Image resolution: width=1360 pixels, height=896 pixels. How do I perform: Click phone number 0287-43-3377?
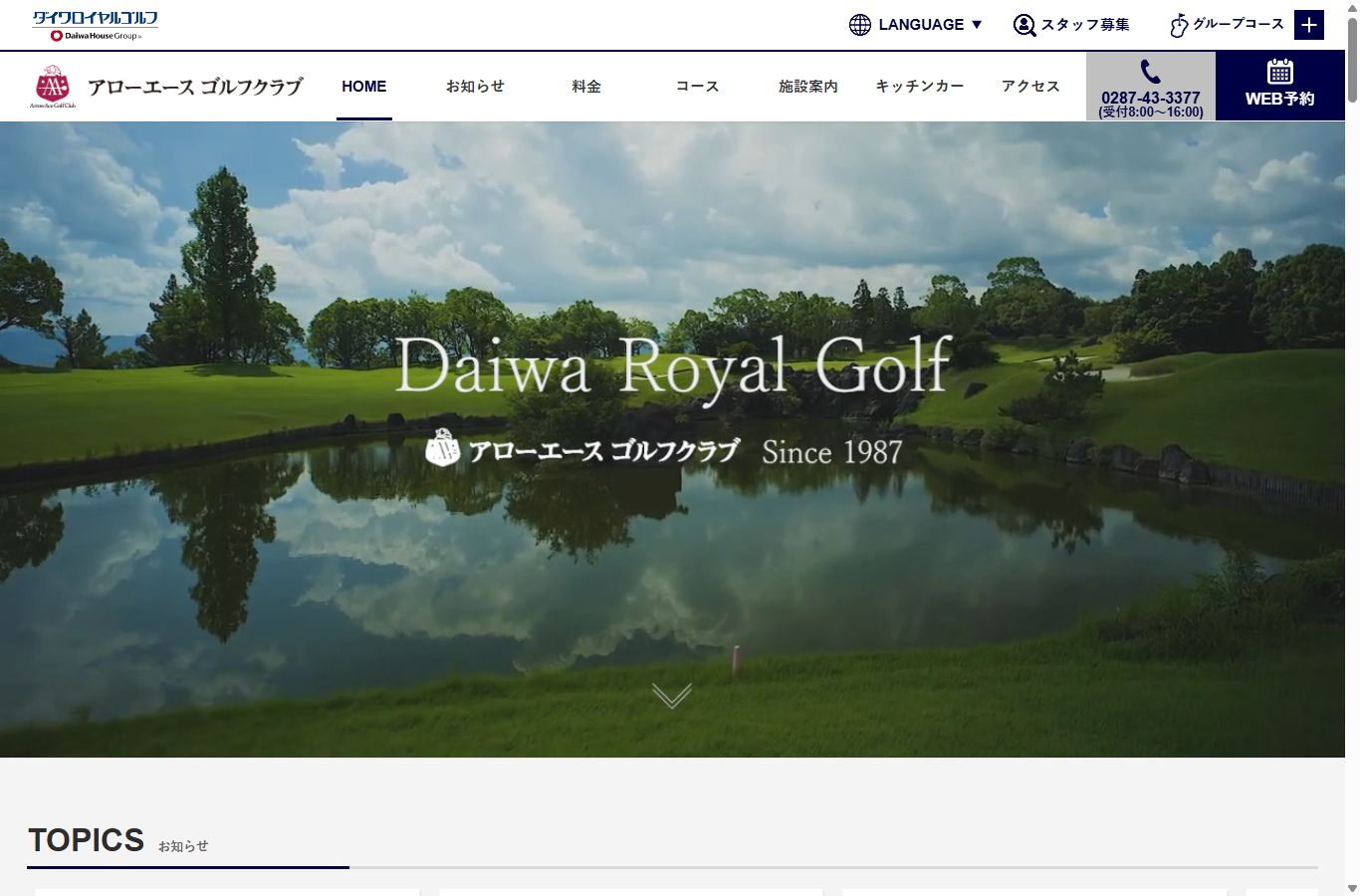[x=1151, y=98]
